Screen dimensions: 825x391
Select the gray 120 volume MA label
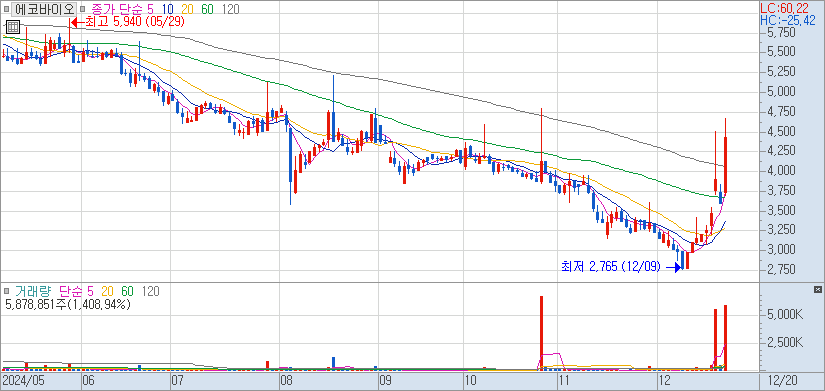tap(150, 291)
